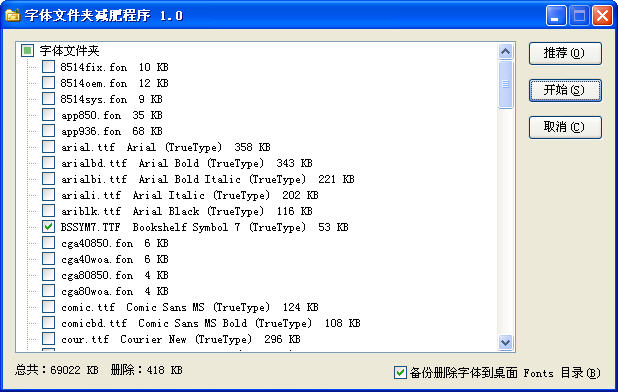618x392 pixels.
Task: Check the cga40850.fon checkbox
Action: (x=48, y=243)
